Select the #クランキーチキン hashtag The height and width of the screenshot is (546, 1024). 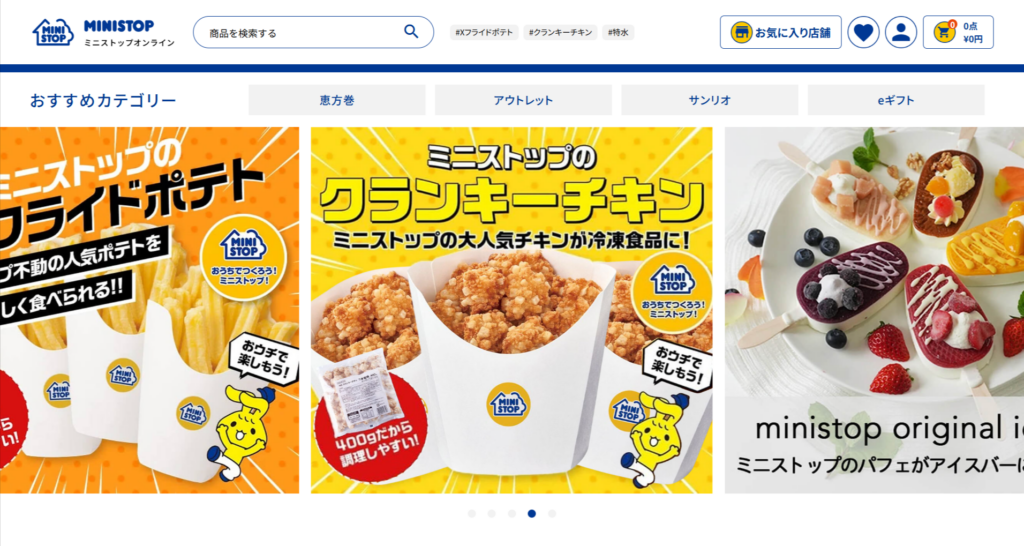(x=560, y=32)
